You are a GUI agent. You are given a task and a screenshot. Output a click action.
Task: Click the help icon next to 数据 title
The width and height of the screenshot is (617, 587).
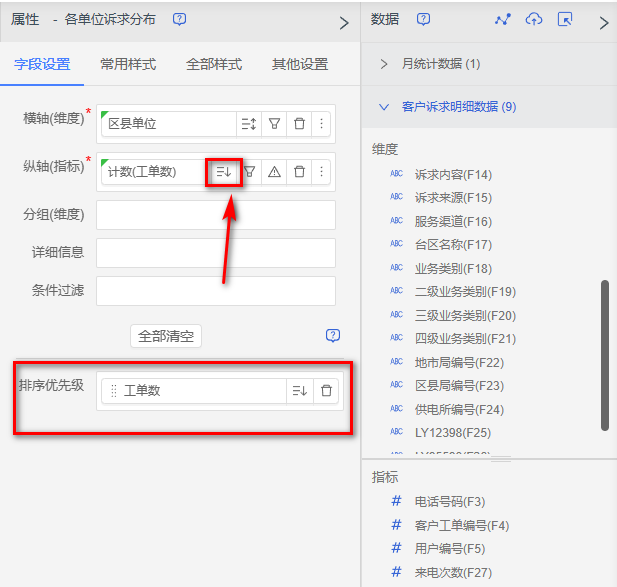coord(423,20)
